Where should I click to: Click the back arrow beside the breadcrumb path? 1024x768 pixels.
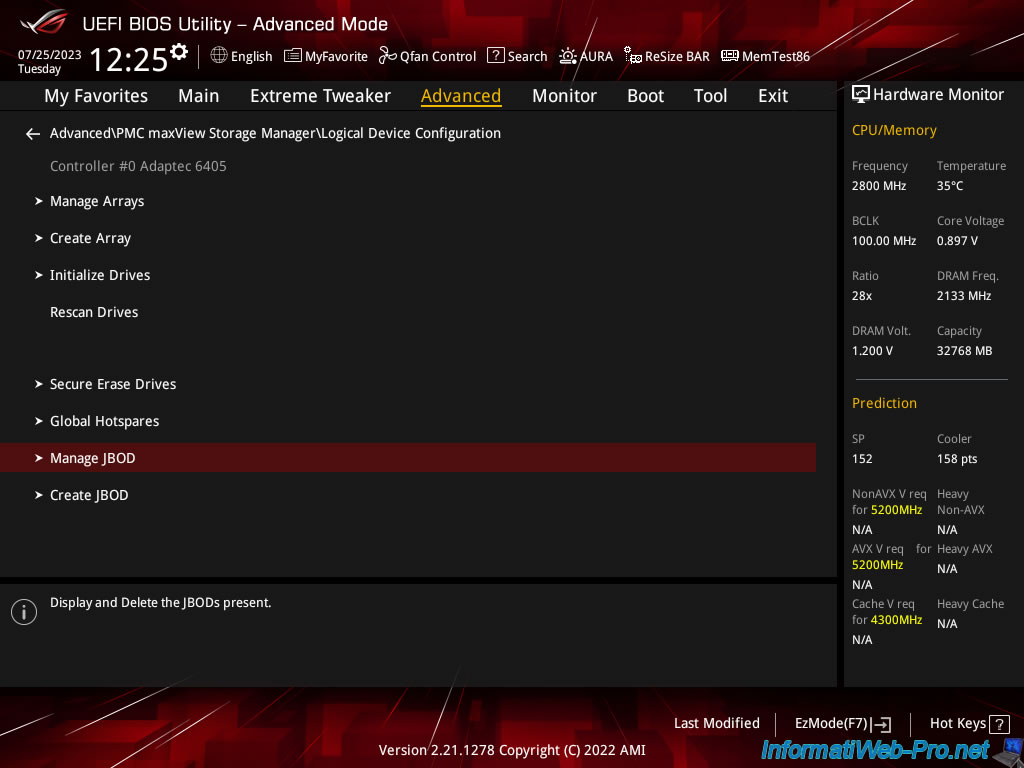[33, 134]
